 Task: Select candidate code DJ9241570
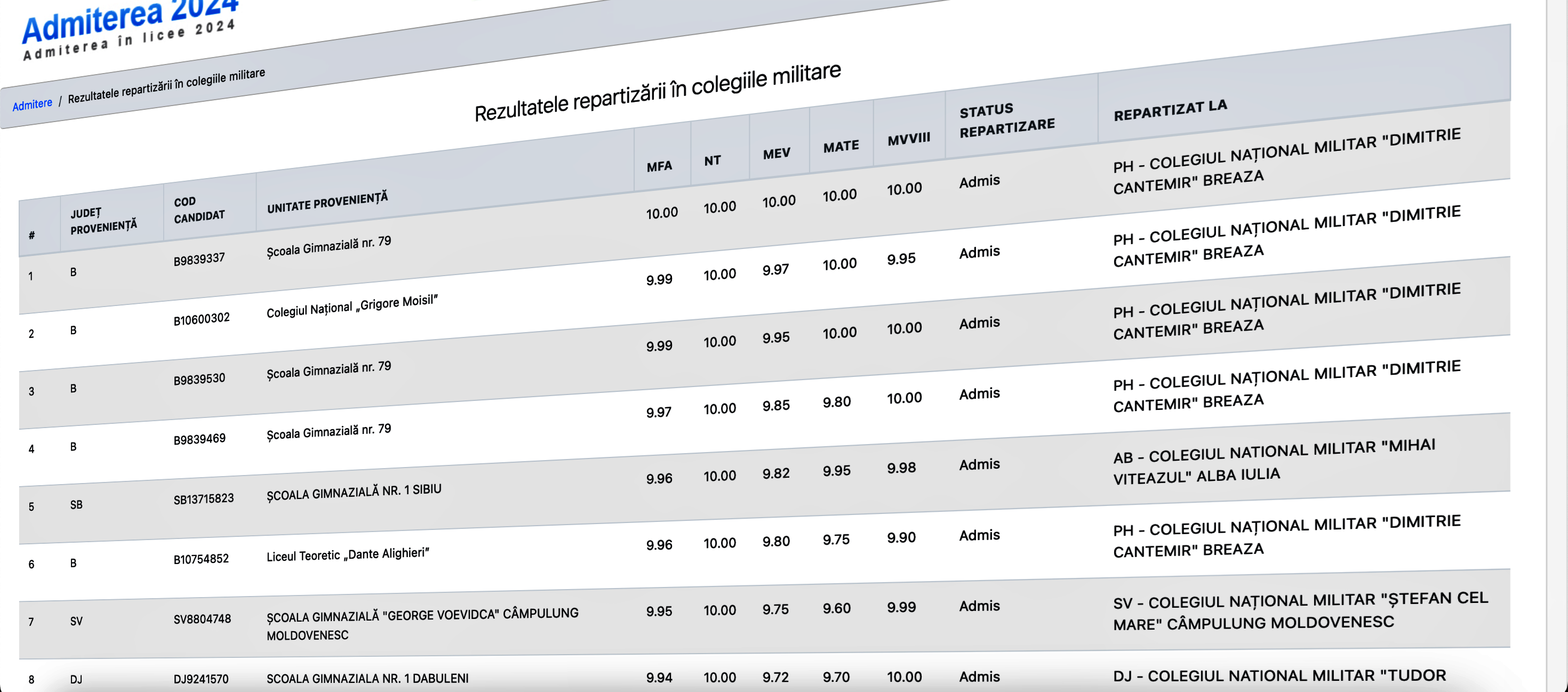[201, 679]
